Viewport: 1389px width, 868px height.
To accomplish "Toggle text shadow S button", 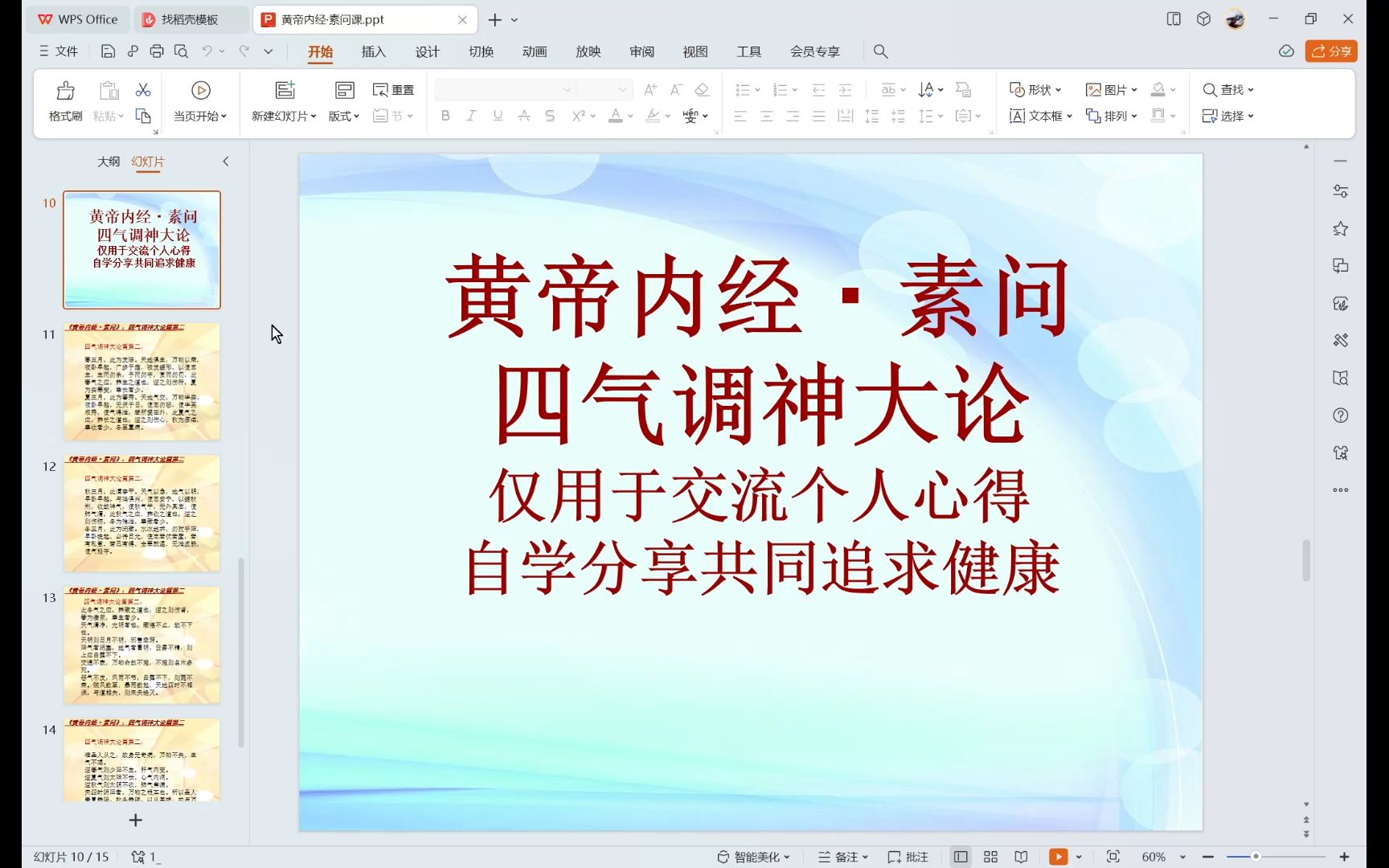I will [x=550, y=116].
